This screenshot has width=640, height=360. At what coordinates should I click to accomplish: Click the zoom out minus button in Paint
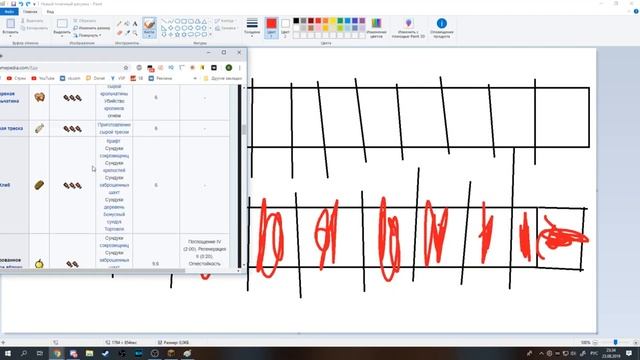click(x=596, y=342)
